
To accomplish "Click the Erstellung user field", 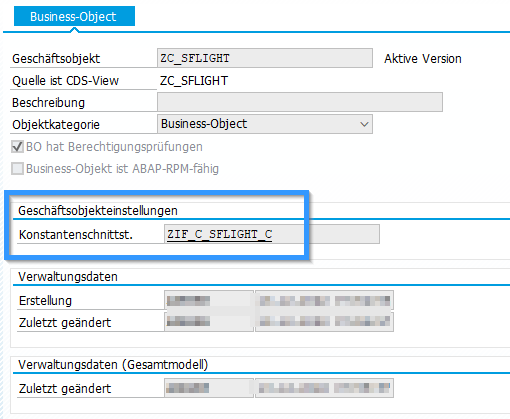I will click(209, 301).
